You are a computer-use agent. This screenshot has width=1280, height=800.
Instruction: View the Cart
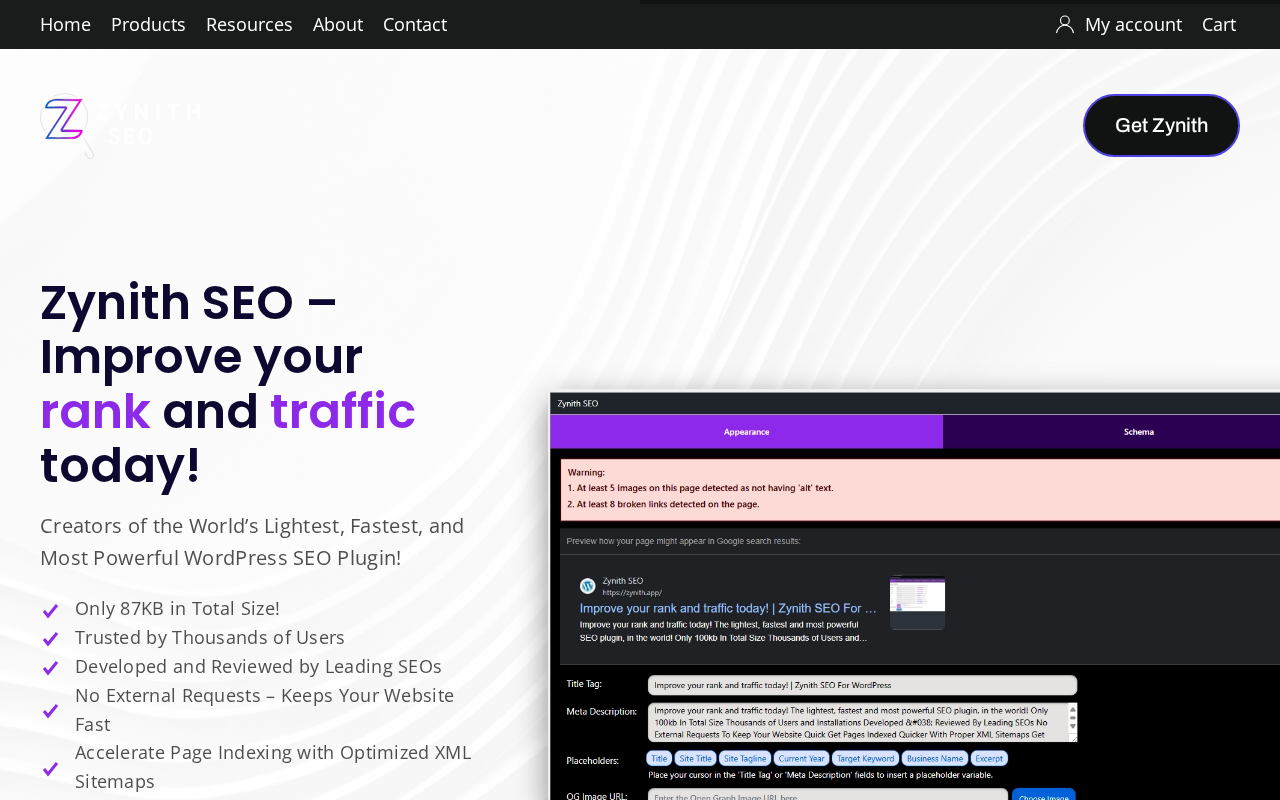pyautogui.click(x=1219, y=24)
